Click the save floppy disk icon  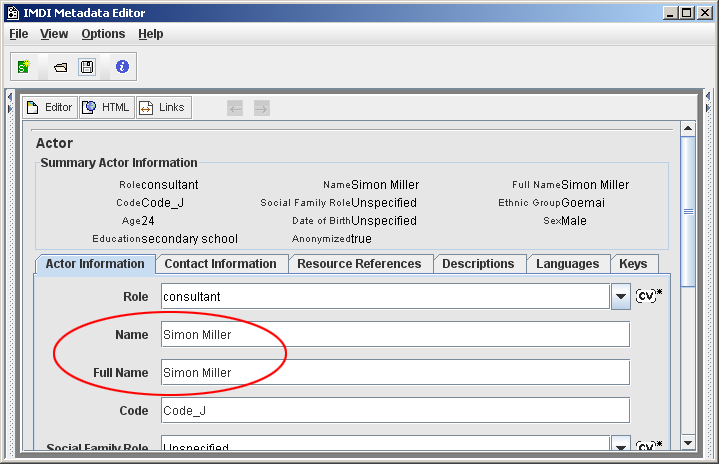[x=87, y=67]
